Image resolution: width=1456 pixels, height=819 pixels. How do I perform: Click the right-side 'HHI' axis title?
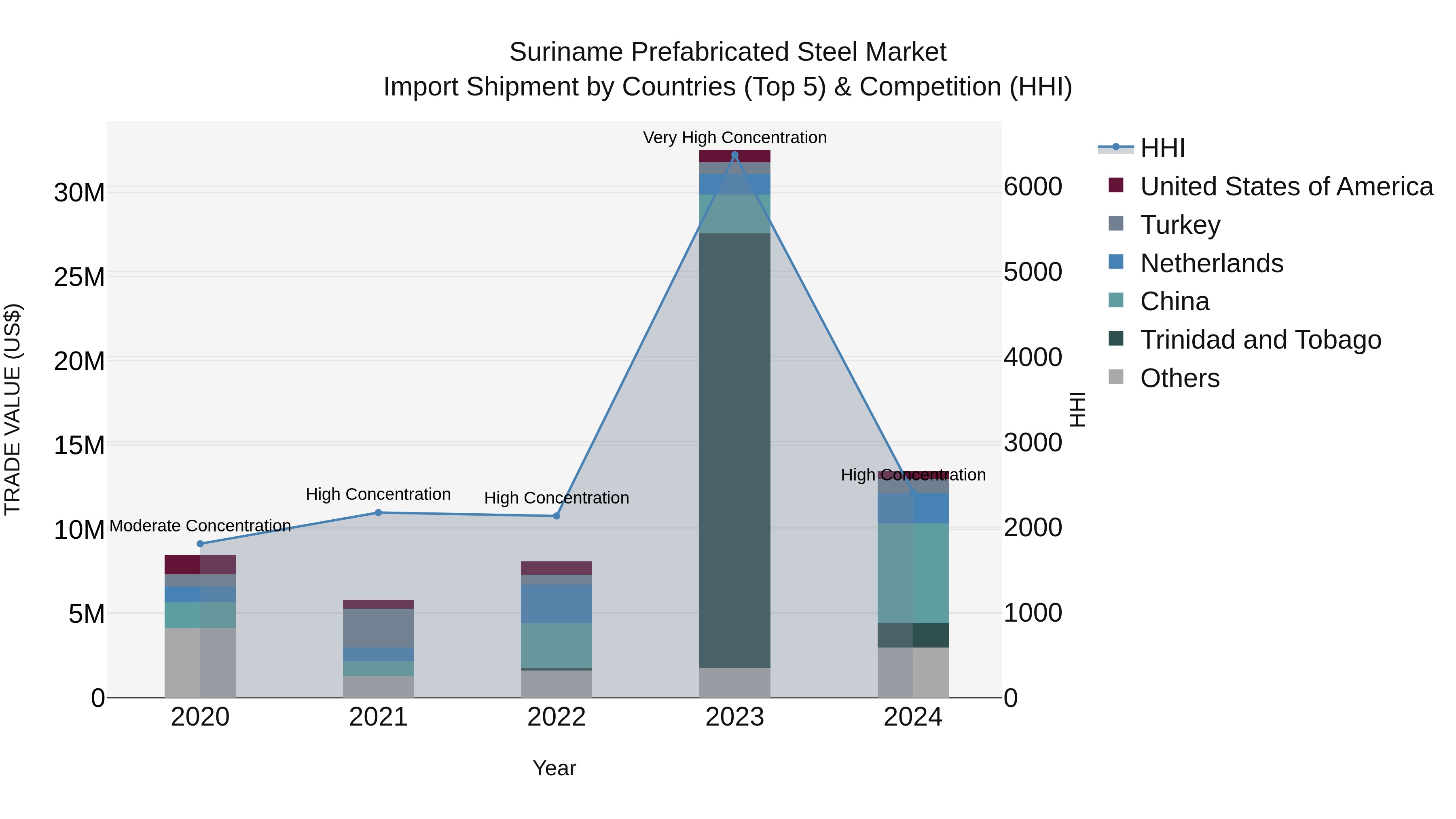pyautogui.click(x=1077, y=409)
